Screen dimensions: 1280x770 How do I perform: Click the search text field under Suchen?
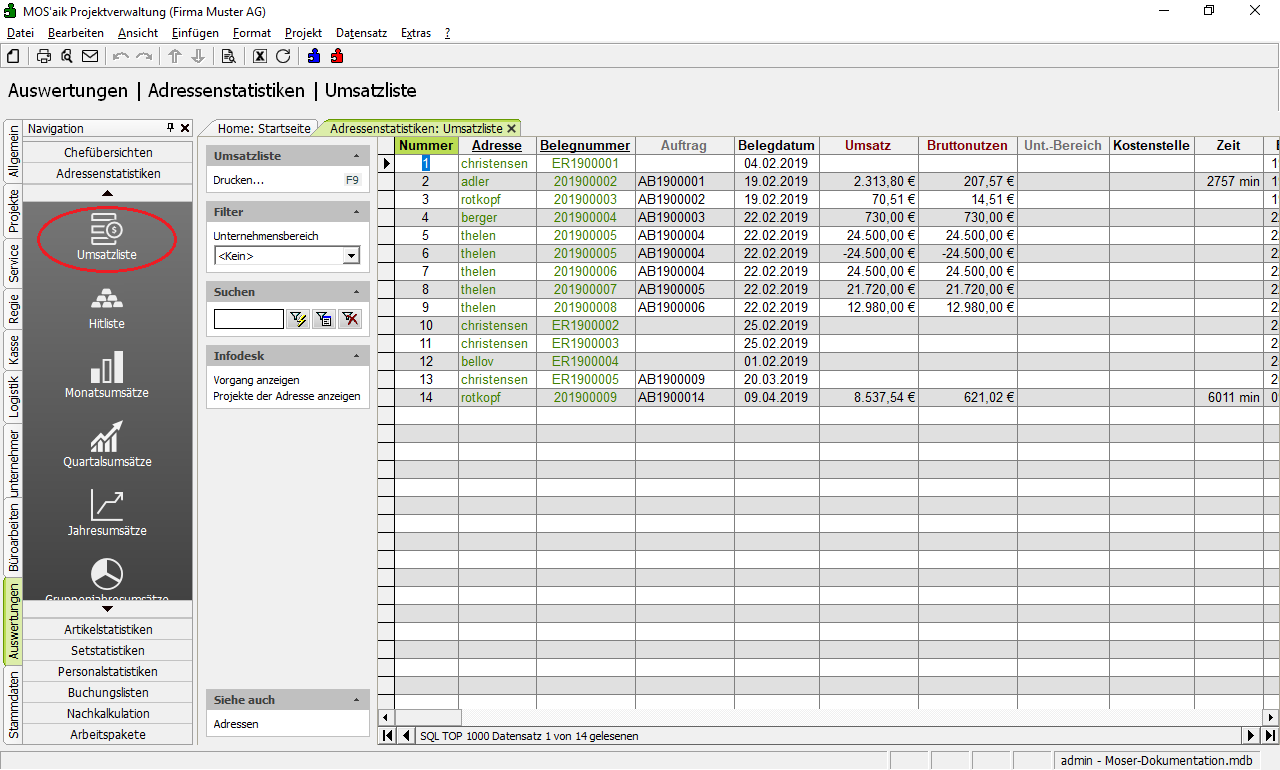click(x=248, y=319)
